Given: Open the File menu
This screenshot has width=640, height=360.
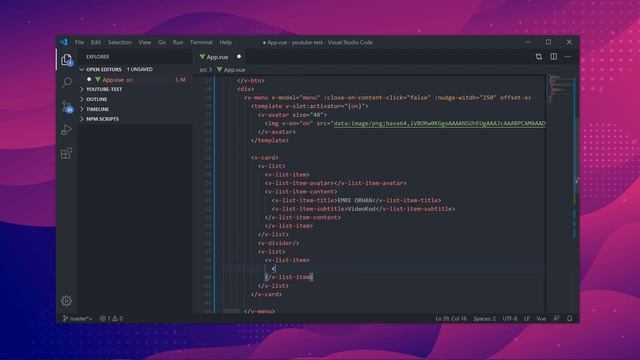Looking at the screenshot, I should point(79,42).
